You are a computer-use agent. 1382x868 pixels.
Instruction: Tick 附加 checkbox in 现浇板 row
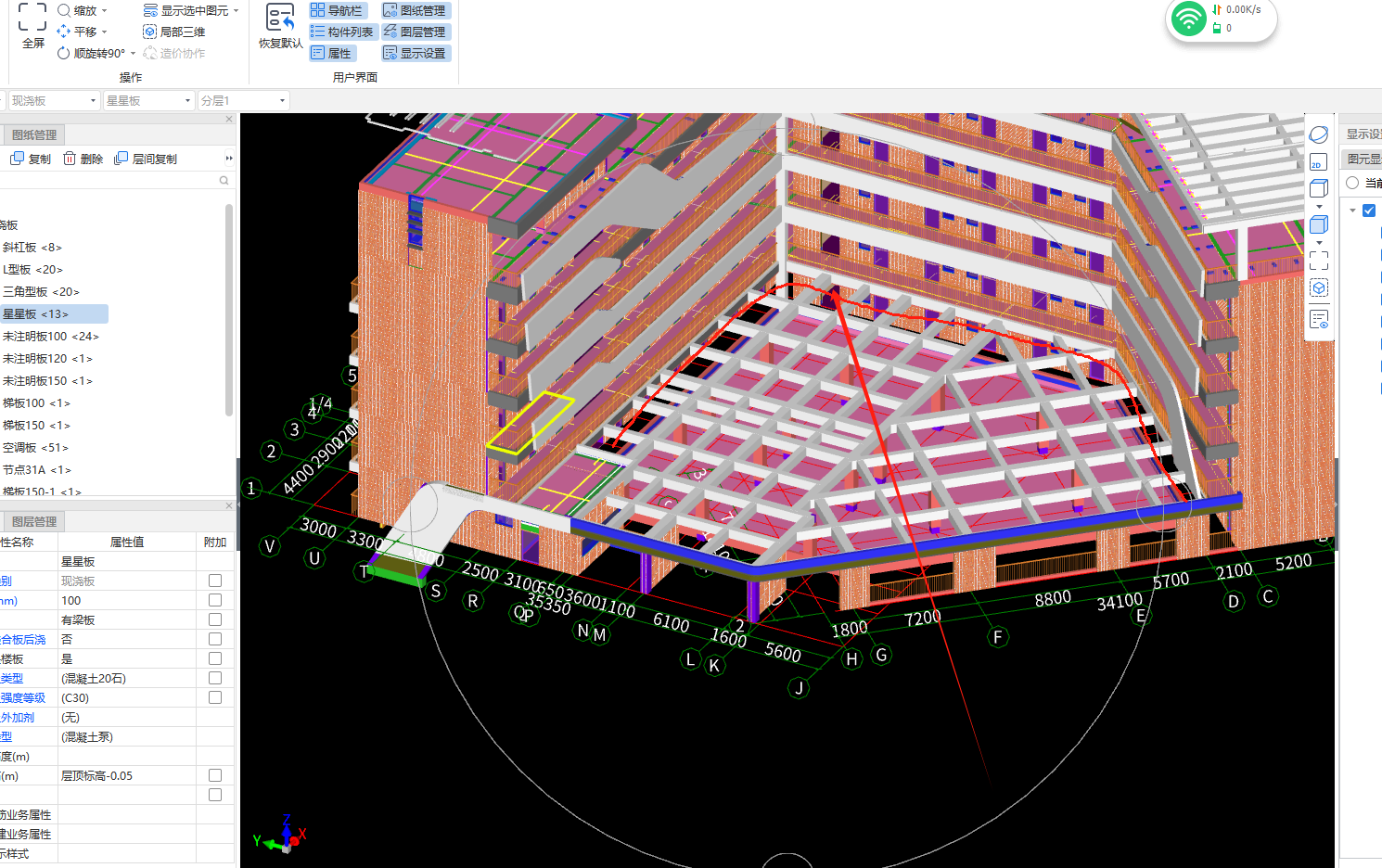point(215,581)
